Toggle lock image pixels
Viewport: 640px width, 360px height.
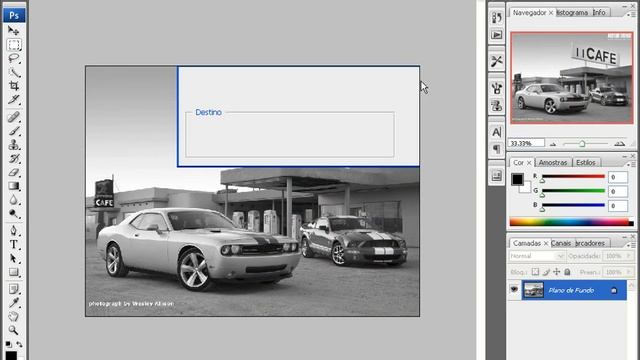tap(546, 272)
